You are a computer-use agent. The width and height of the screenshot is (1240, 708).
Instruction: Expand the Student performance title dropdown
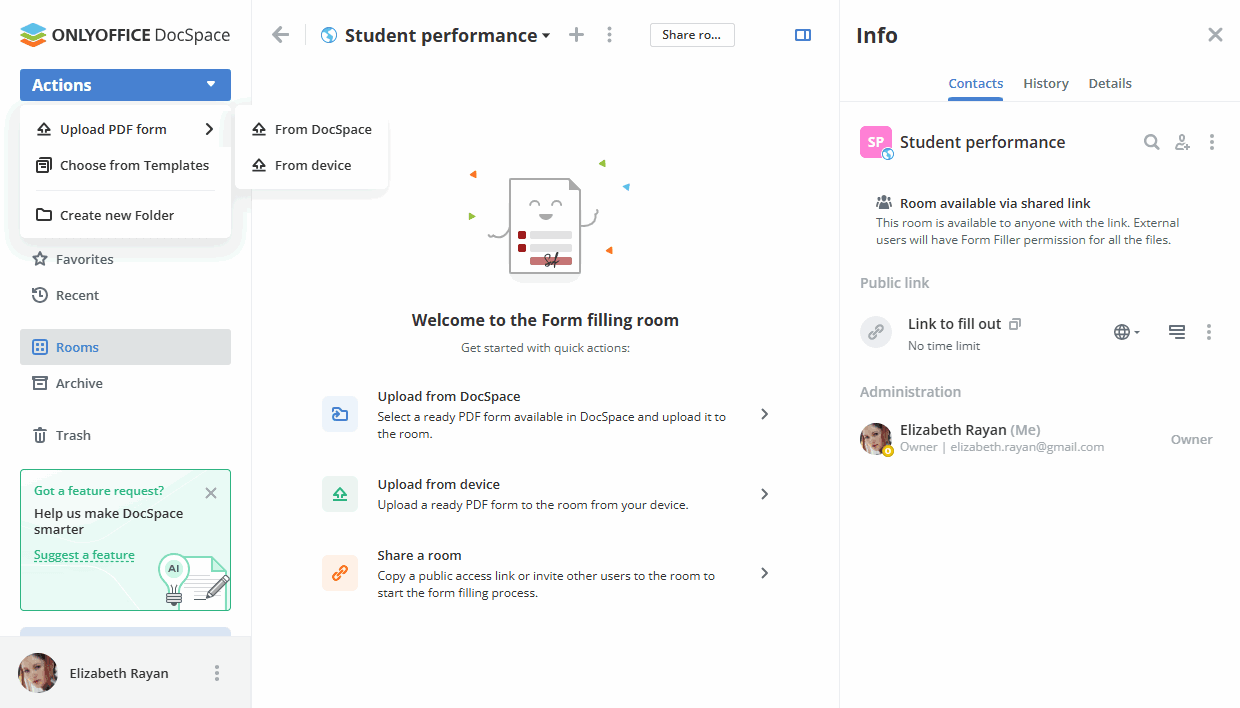pos(546,36)
